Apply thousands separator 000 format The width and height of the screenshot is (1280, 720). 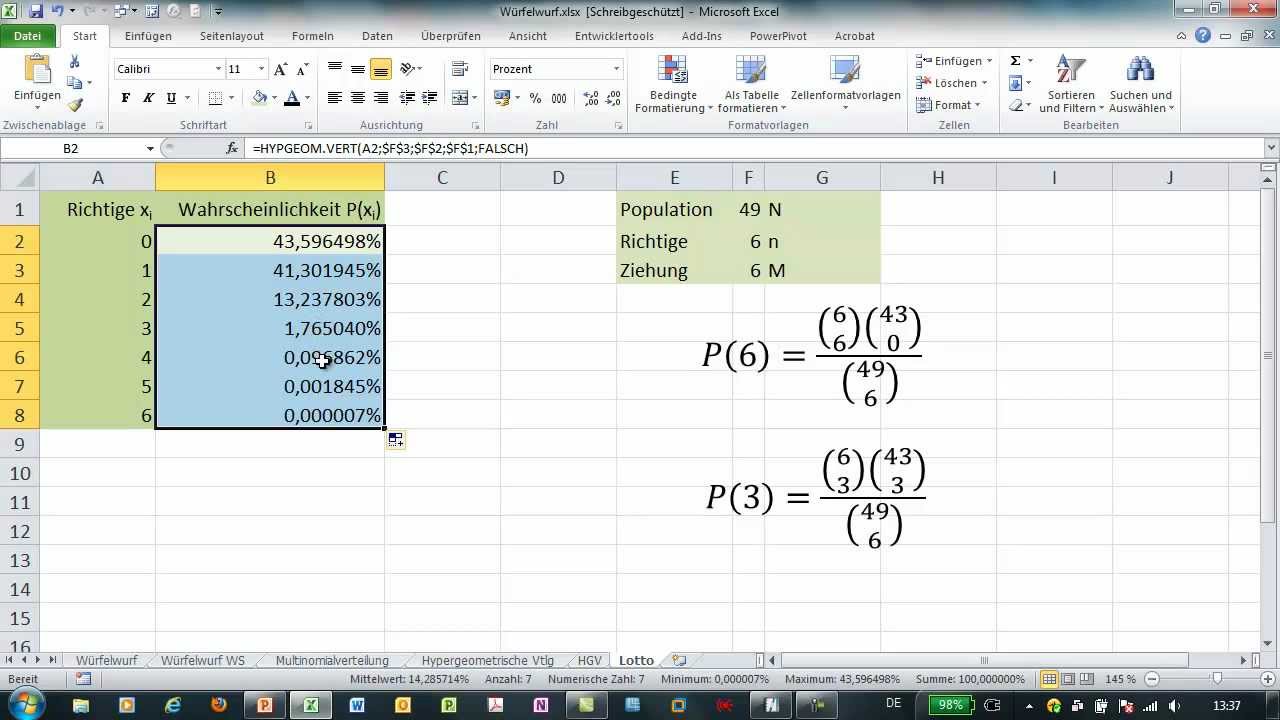(558, 98)
